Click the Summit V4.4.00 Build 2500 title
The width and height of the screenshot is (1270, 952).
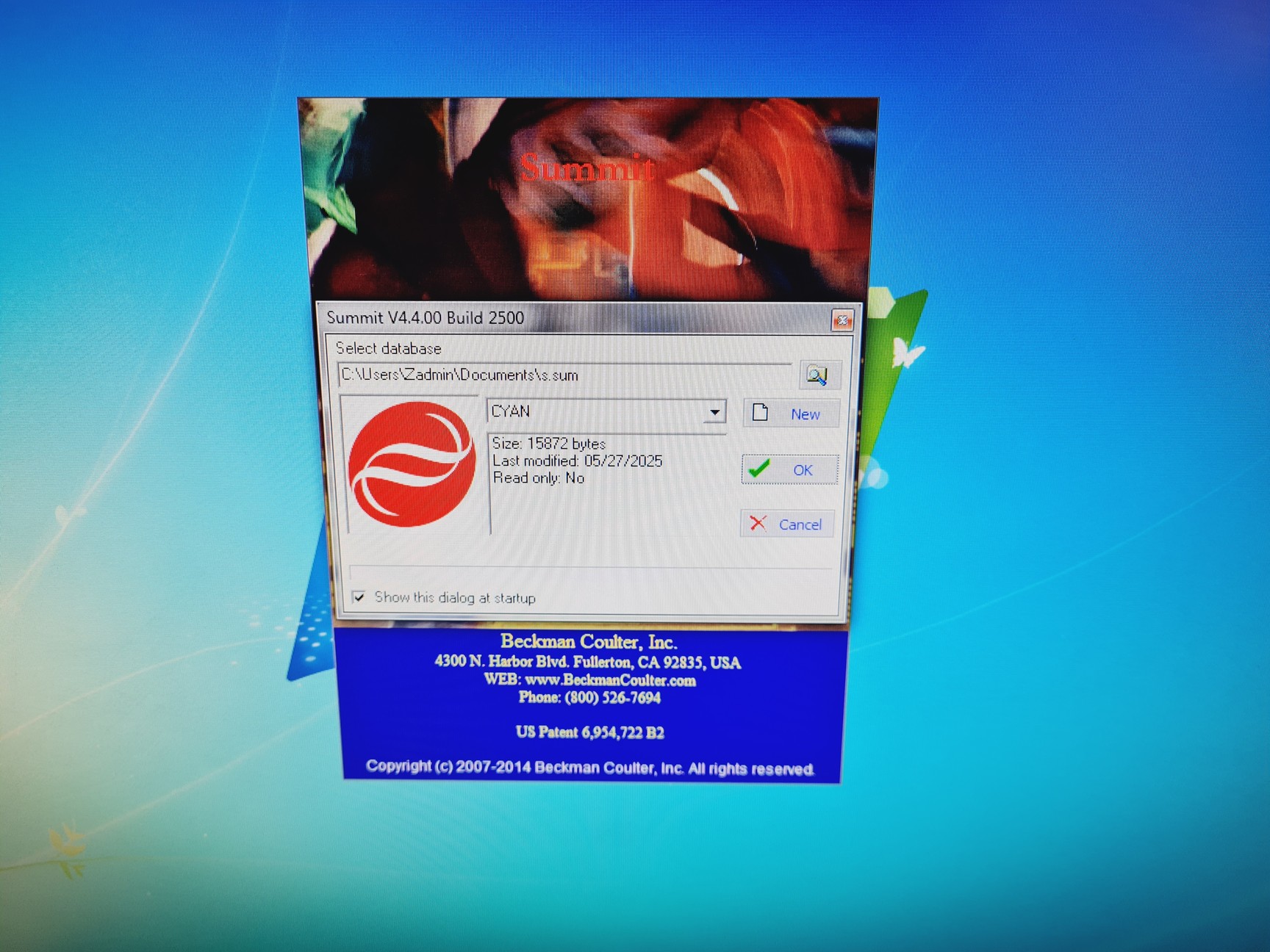(426, 318)
